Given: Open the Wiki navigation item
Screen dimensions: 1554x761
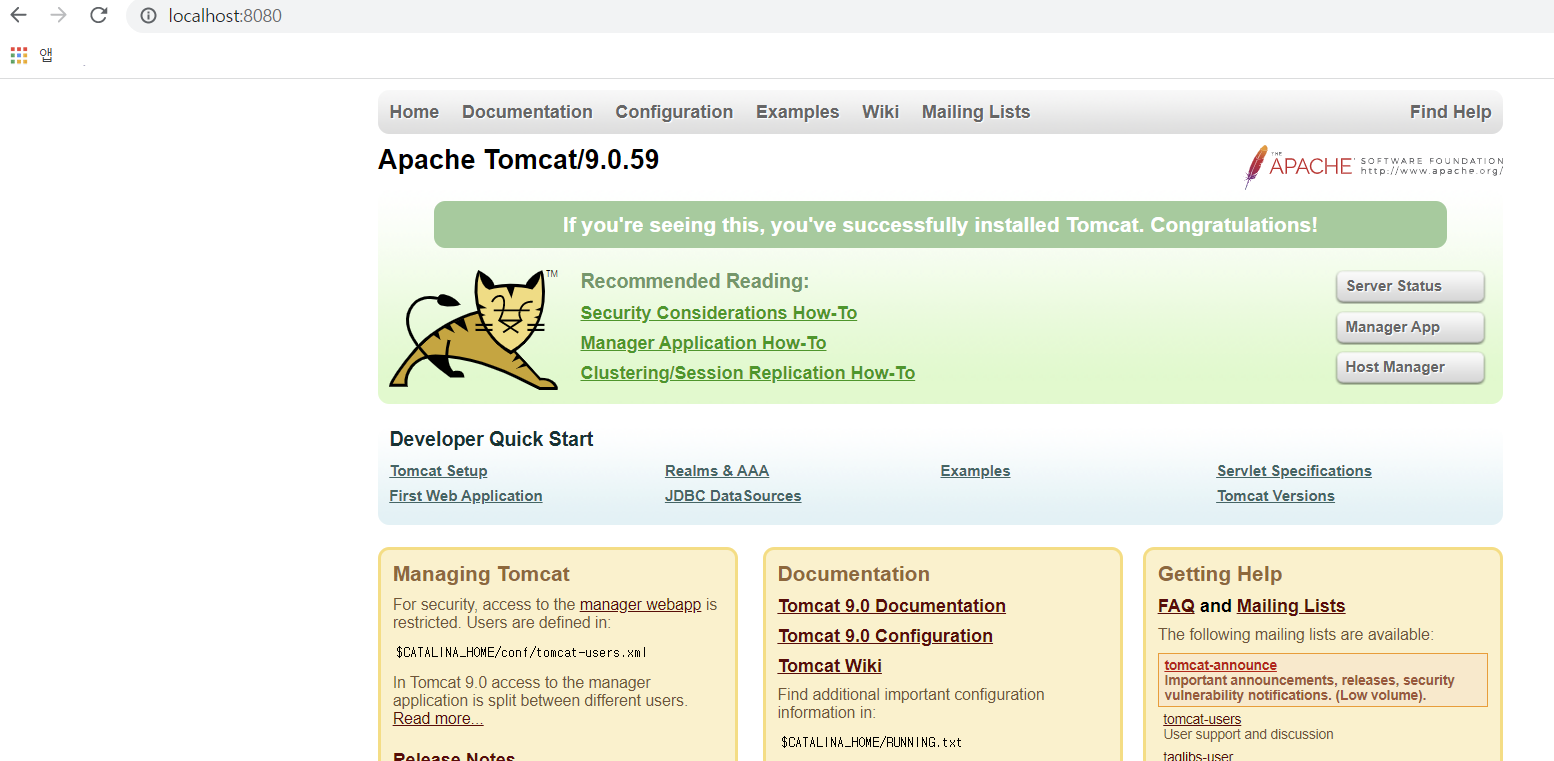Looking at the screenshot, I should [880, 112].
